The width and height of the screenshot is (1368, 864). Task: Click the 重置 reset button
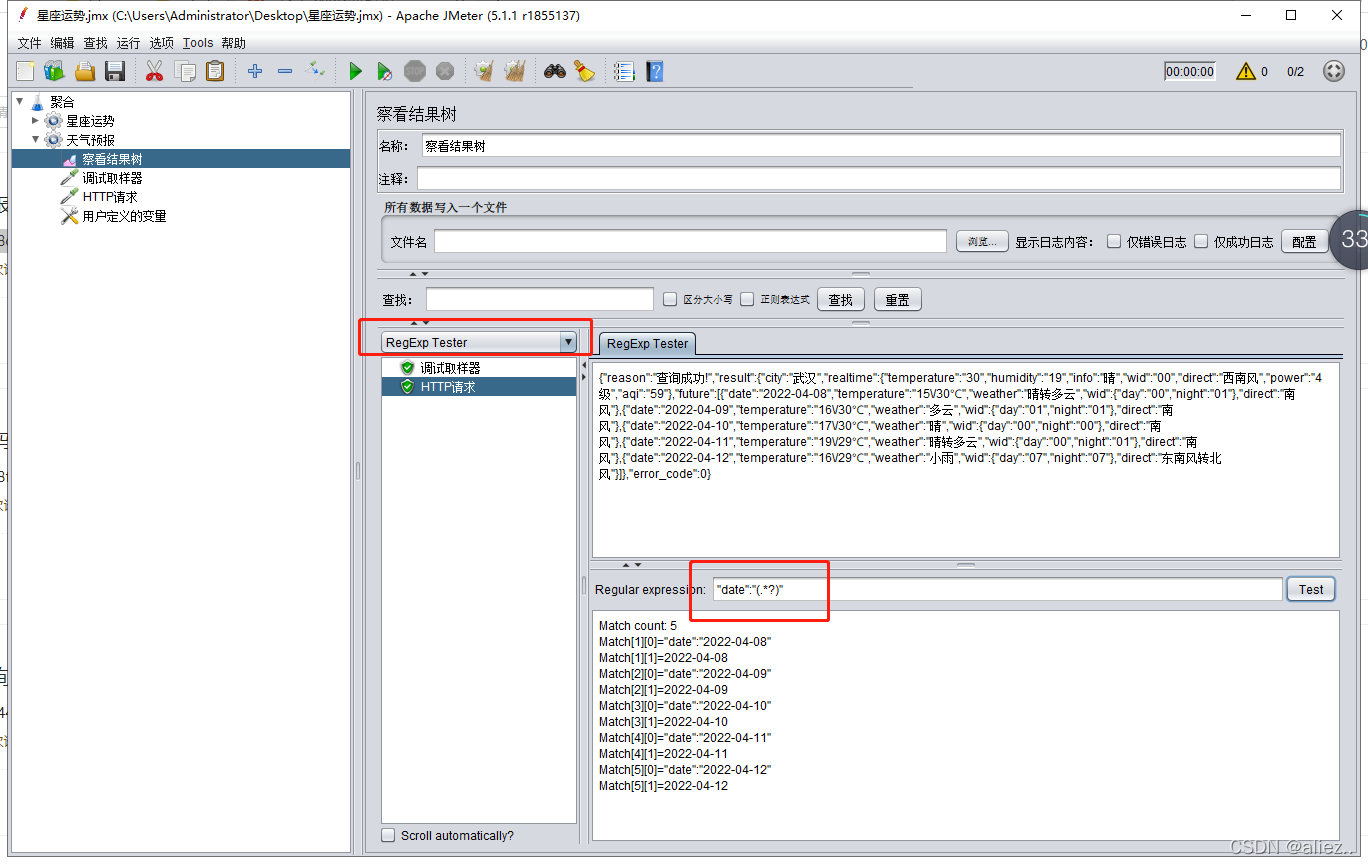click(898, 300)
